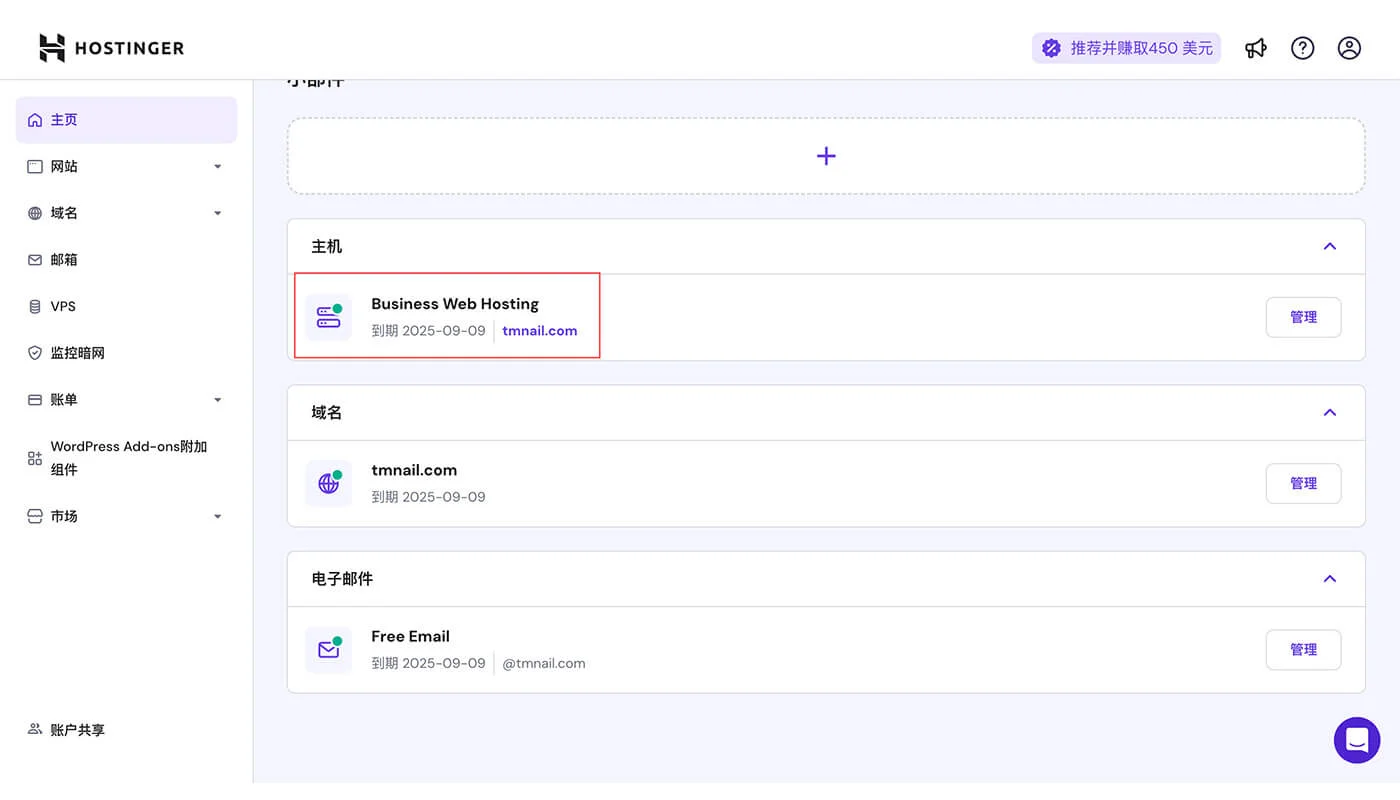Image resolution: width=1400 pixels, height=800 pixels.
Task: Click the Hostinger logo
Action: pos(111,48)
